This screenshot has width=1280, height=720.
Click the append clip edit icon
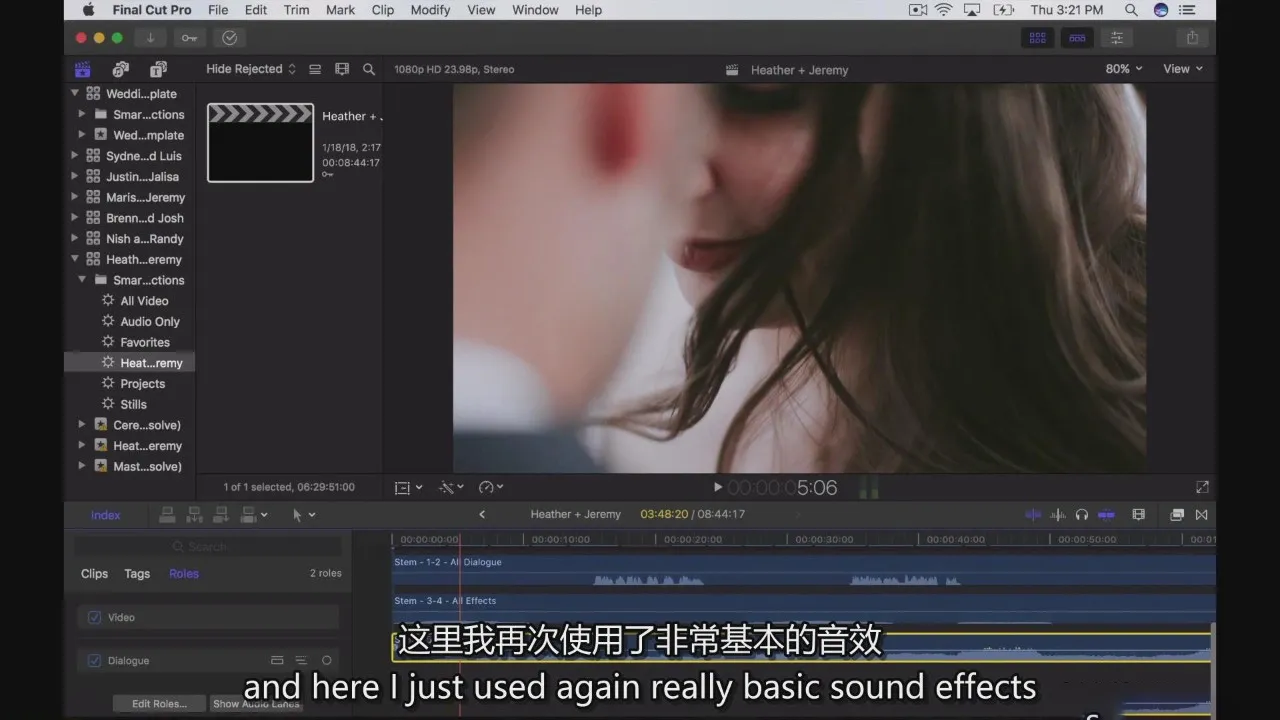pyautogui.click(x=220, y=514)
